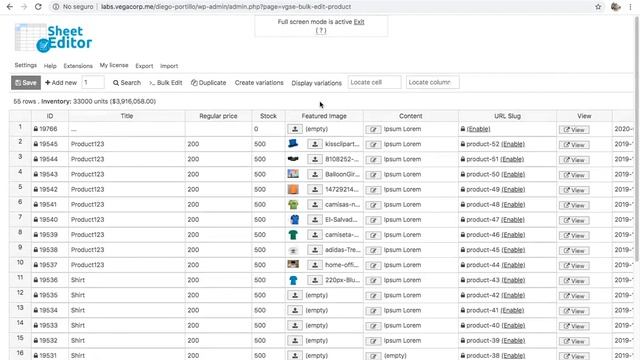The height and width of the screenshot is (360, 640).
Task: Open Export menu
Action: click(x=144, y=66)
